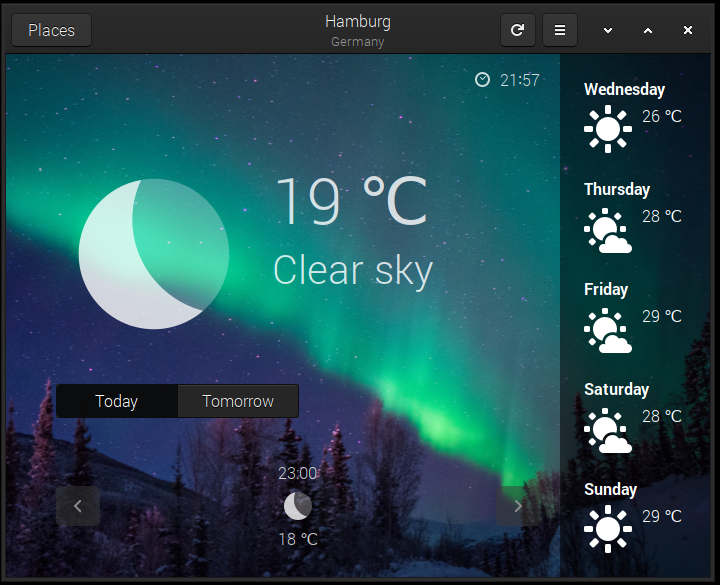Click the Clear sky condition text
Image resolution: width=720 pixels, height=585 pixels.
(x=353, y=270)
